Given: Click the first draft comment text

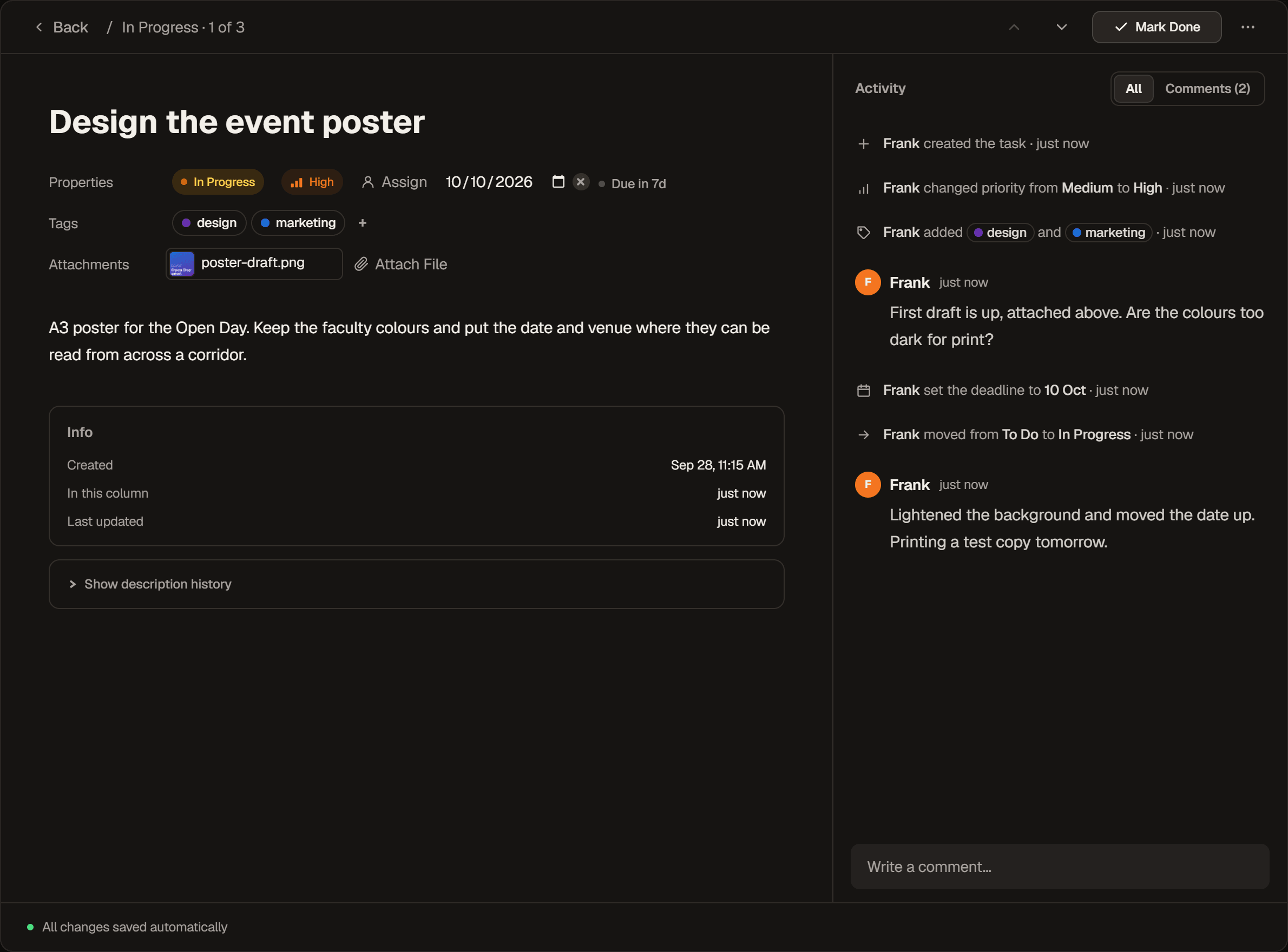Looking at the screenshot, I should 1077,326.
